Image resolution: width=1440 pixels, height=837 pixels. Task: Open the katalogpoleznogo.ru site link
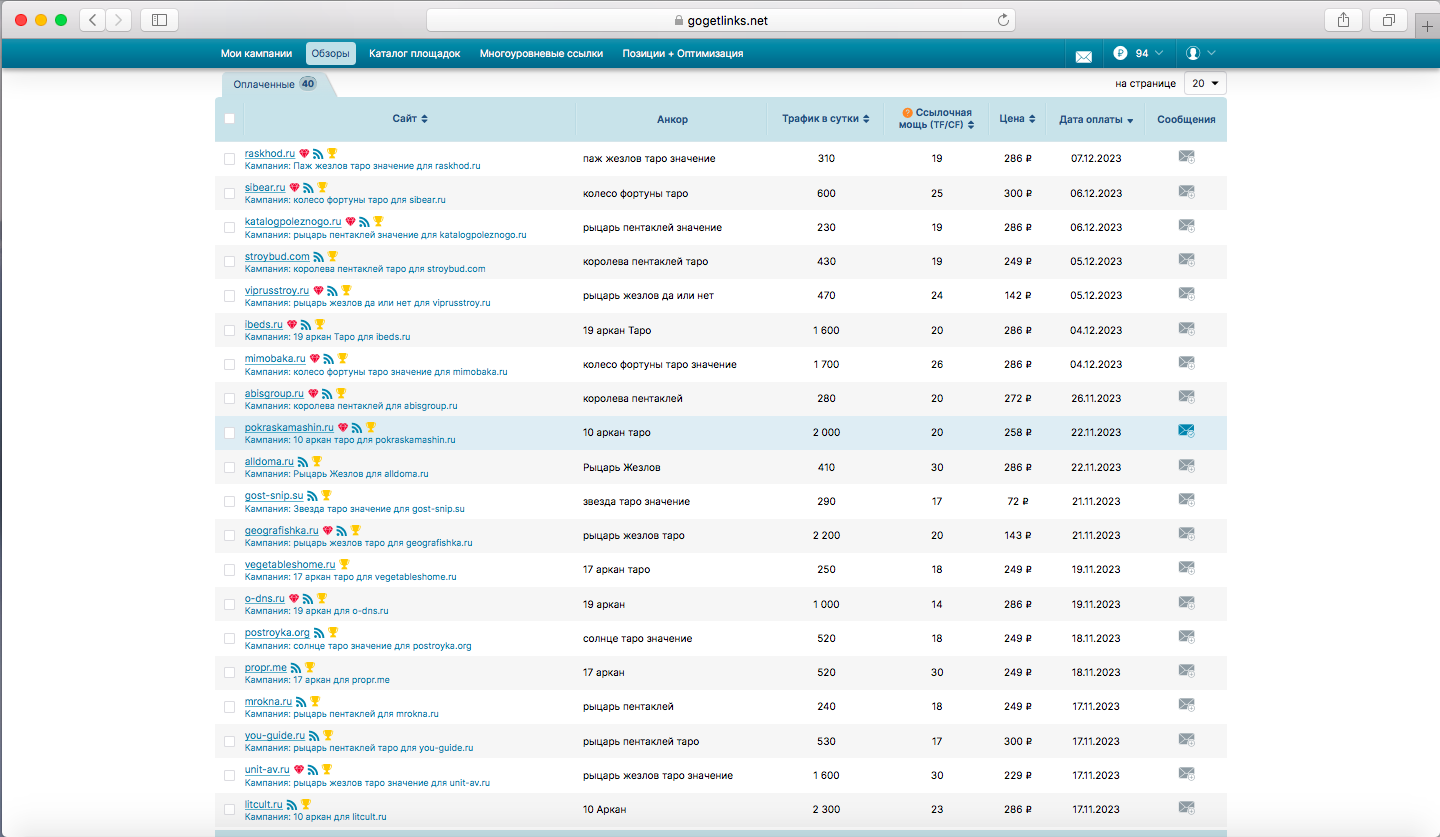point(293,222)
